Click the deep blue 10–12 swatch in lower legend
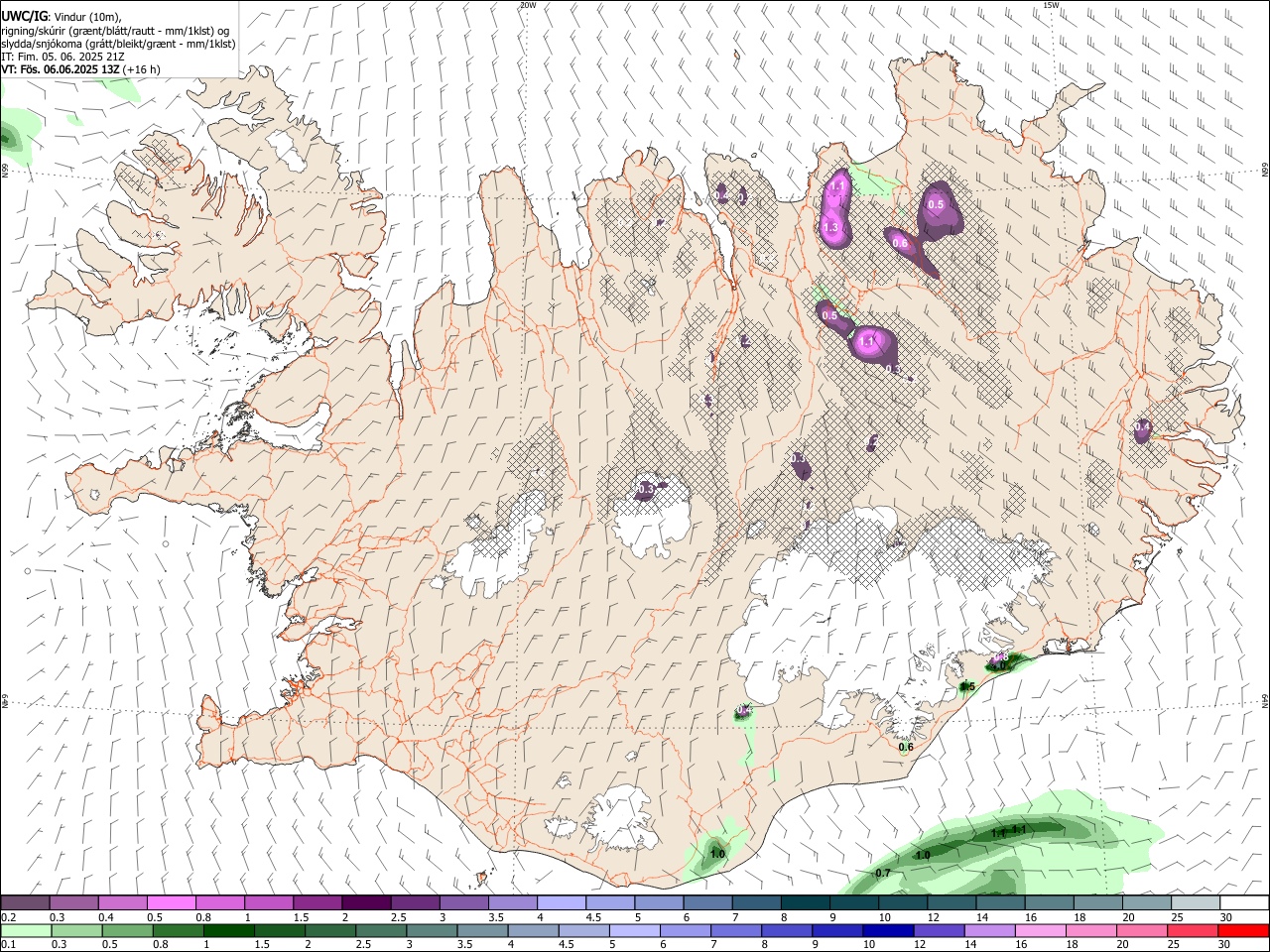Viewport: 1270px width, 952px height. 888,931
